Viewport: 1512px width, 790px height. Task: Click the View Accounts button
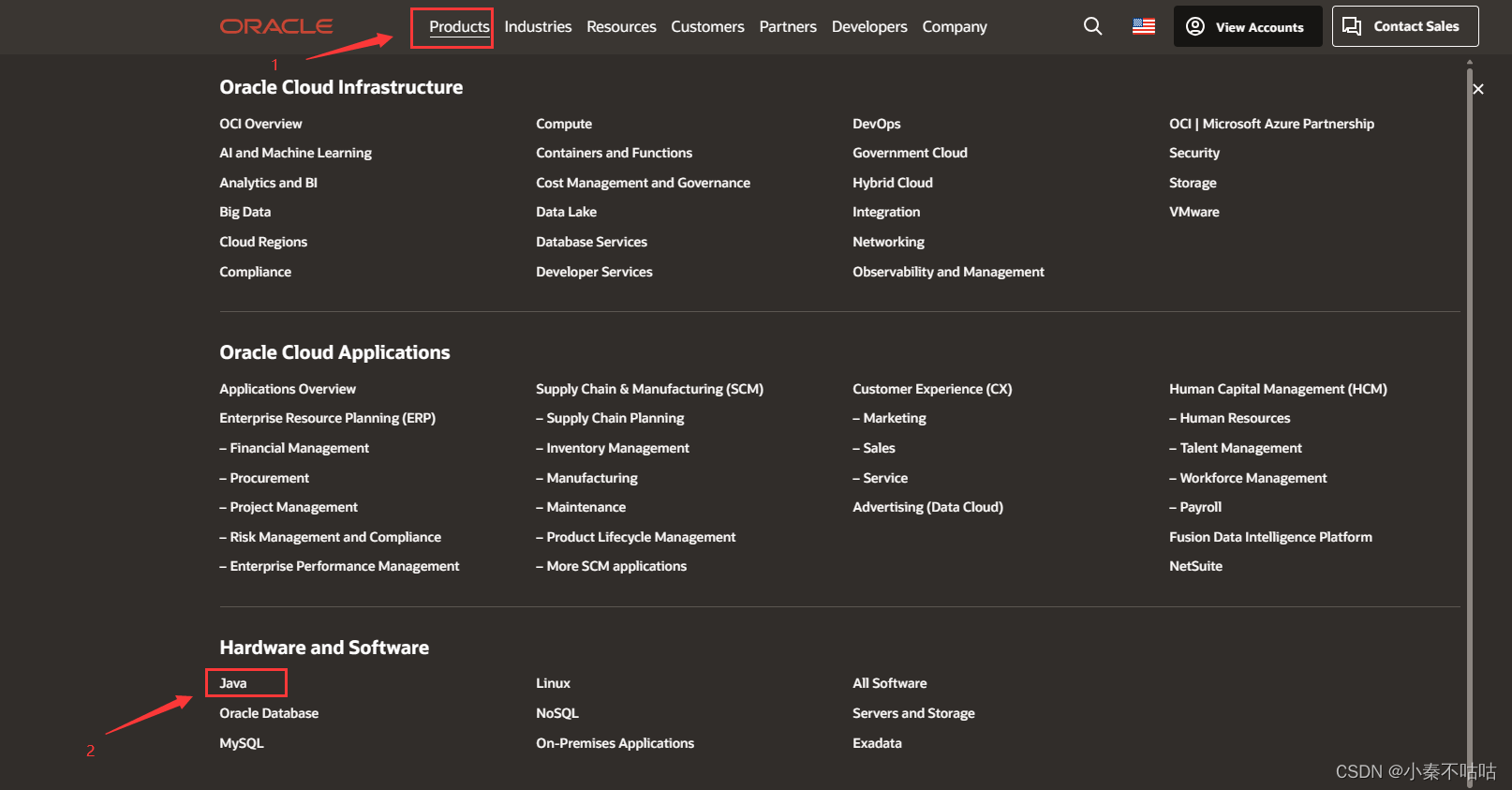click(1247, 26)
